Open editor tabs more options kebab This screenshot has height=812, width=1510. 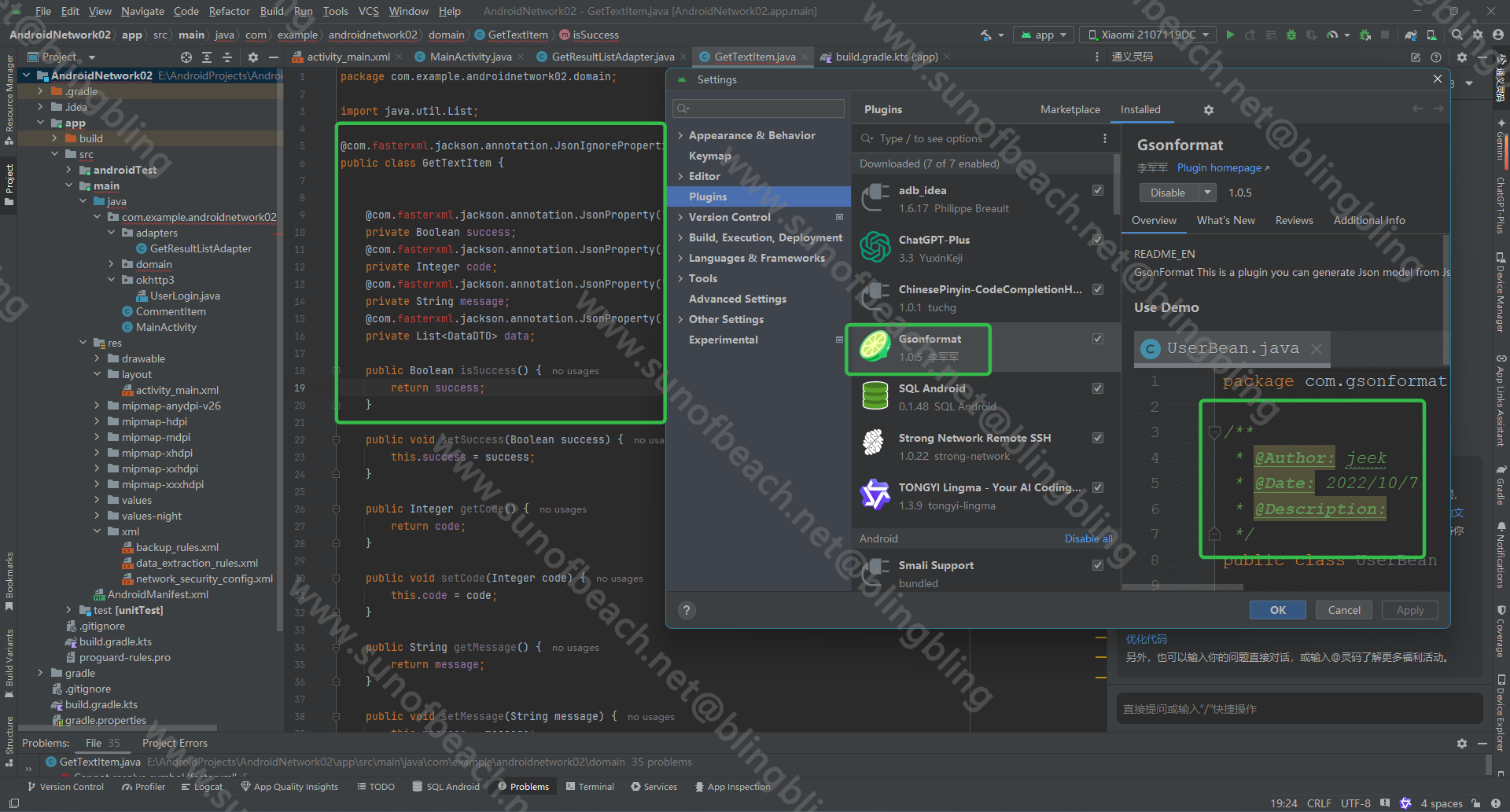pyautogui.click(x=1097, y=57)
